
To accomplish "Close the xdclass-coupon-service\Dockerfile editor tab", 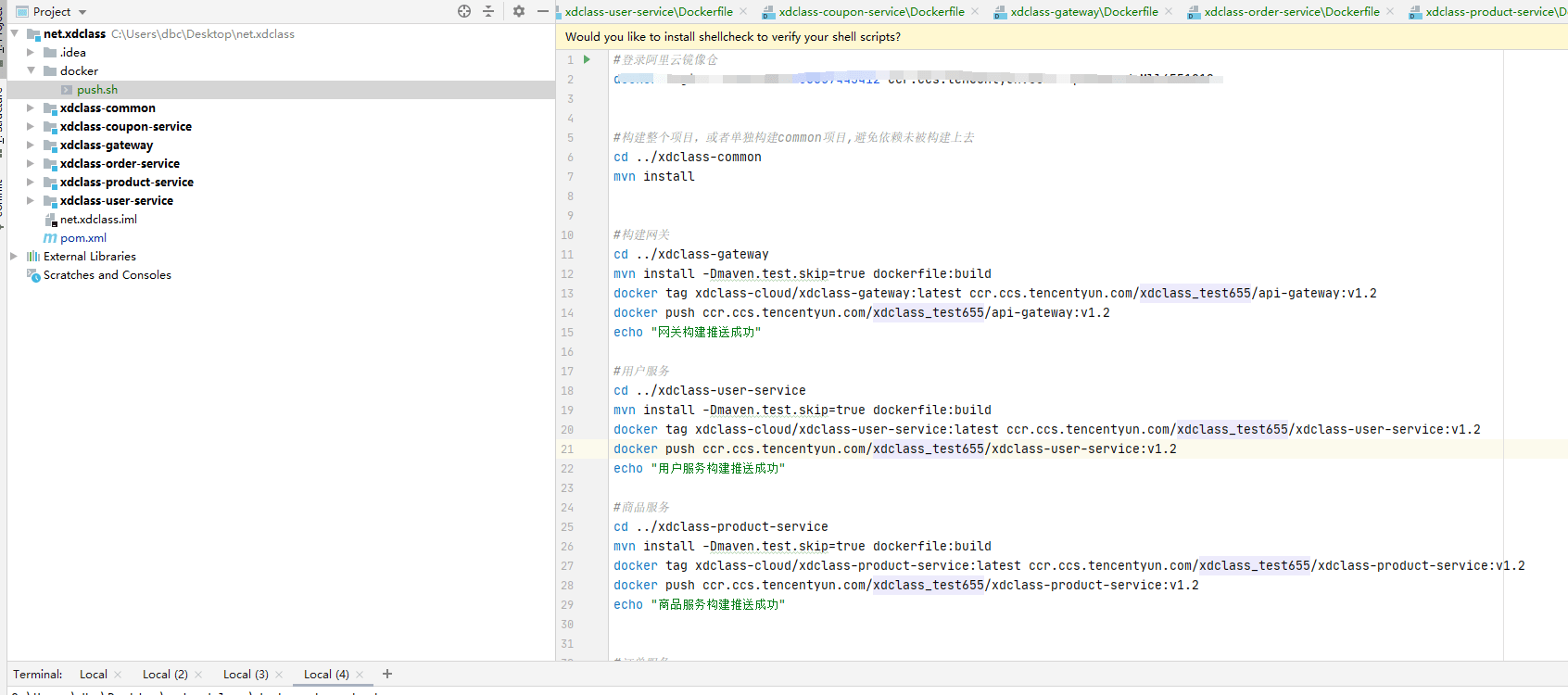I will coord(975,12).
